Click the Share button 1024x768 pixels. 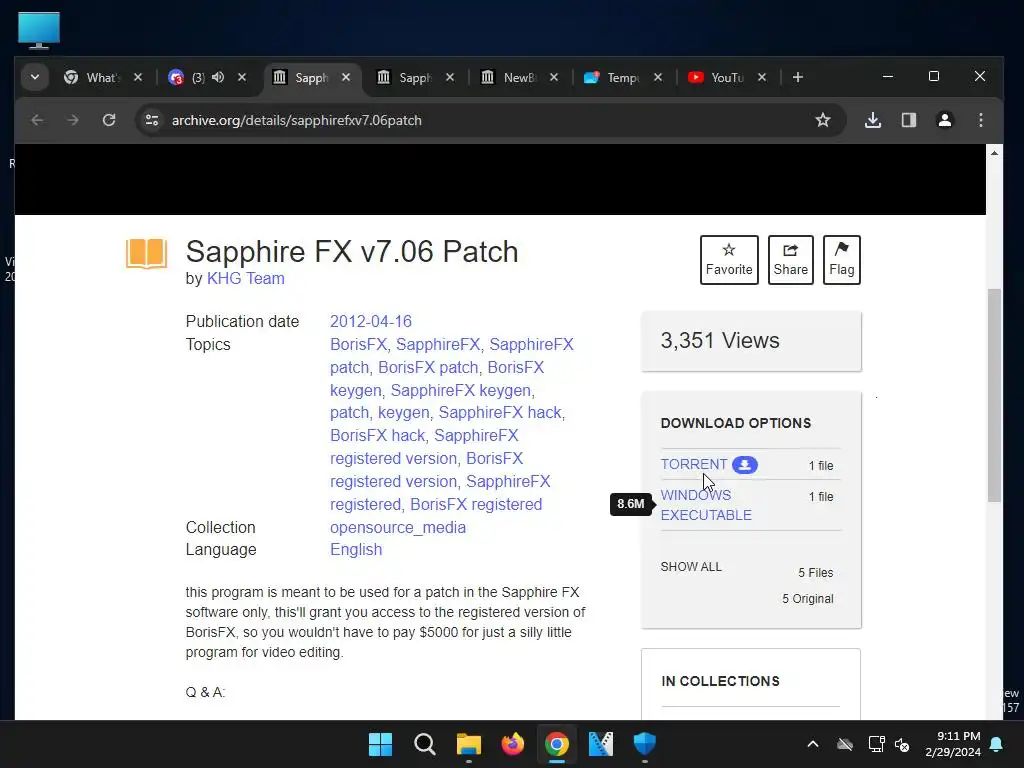click(790, 260)
